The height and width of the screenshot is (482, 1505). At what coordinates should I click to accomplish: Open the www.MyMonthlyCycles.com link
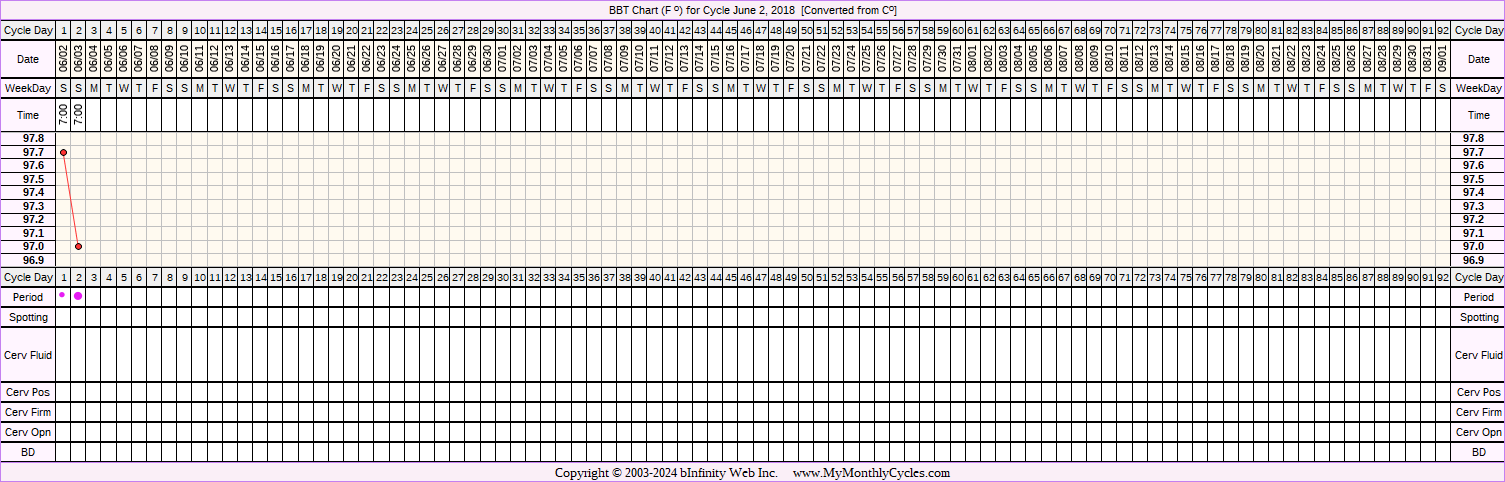pos(871,473)
